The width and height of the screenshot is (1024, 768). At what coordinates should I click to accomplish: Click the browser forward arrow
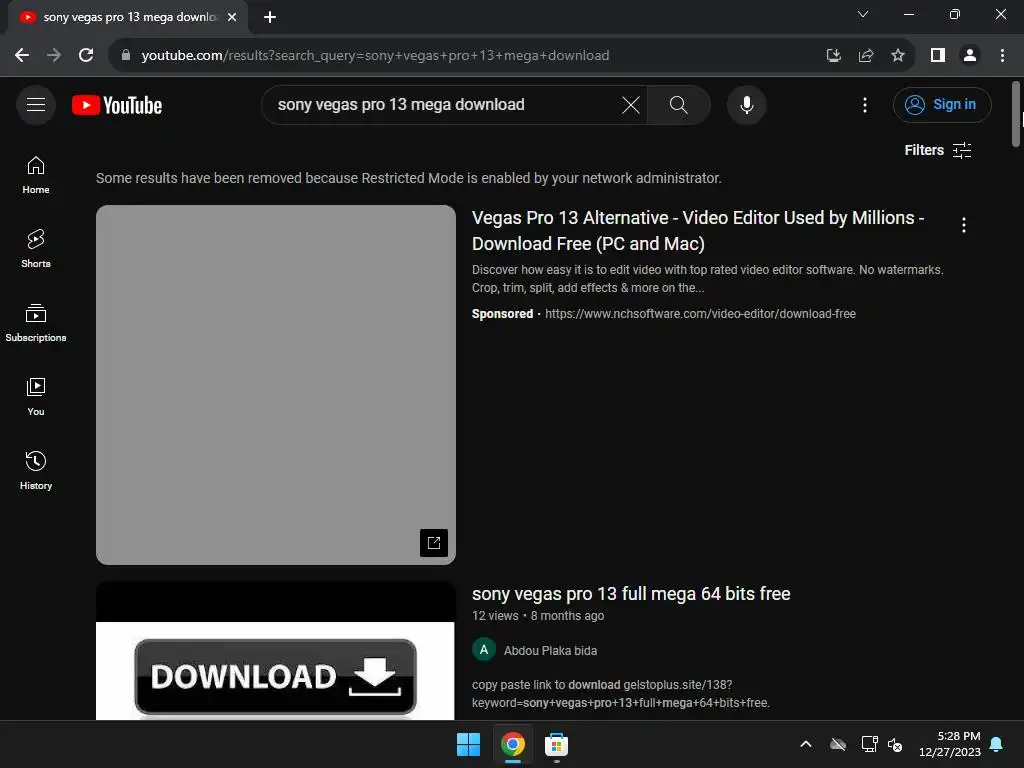[x=54, y=56]
